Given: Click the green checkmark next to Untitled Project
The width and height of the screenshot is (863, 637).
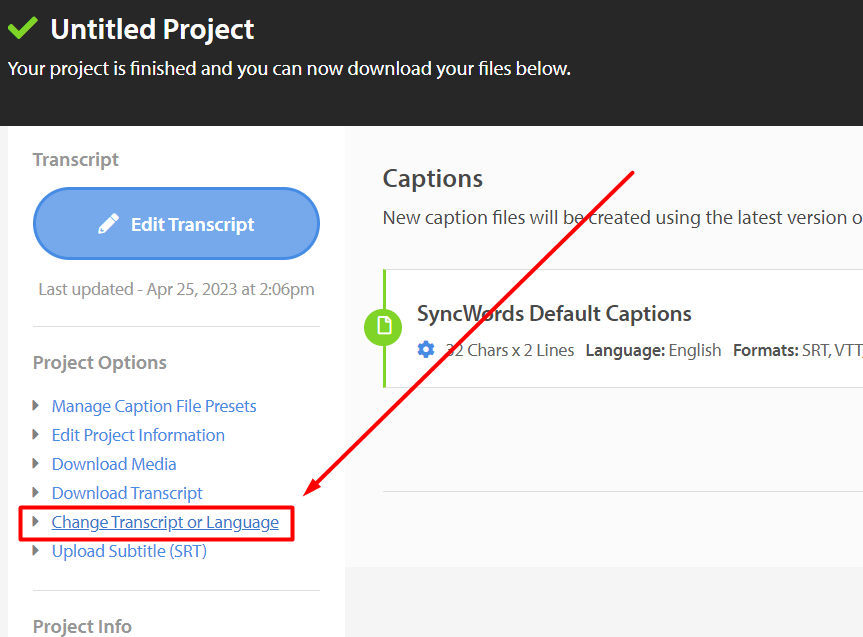Looking at the screenshot, I should (23, 28).
